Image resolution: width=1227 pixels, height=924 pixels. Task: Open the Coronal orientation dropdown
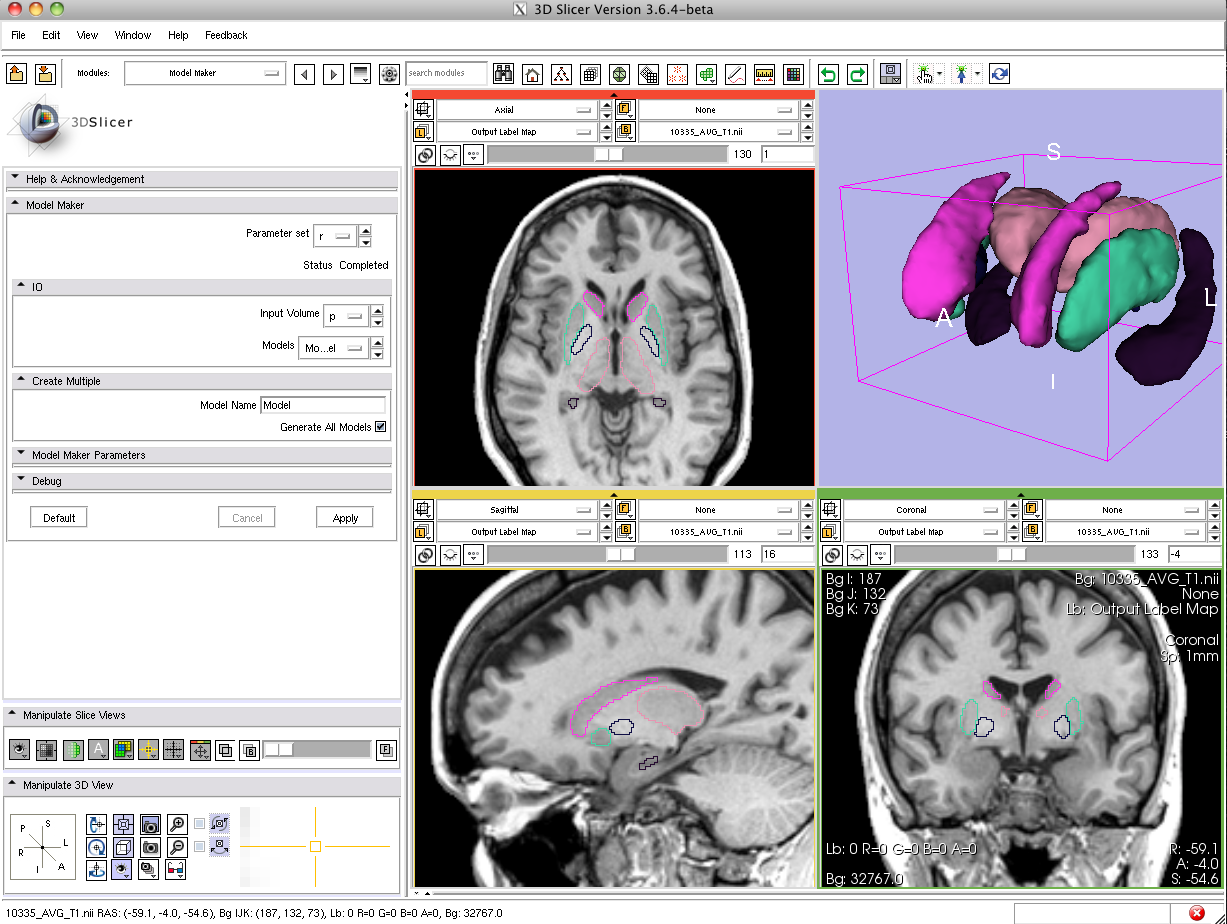[x=924, y=510]
